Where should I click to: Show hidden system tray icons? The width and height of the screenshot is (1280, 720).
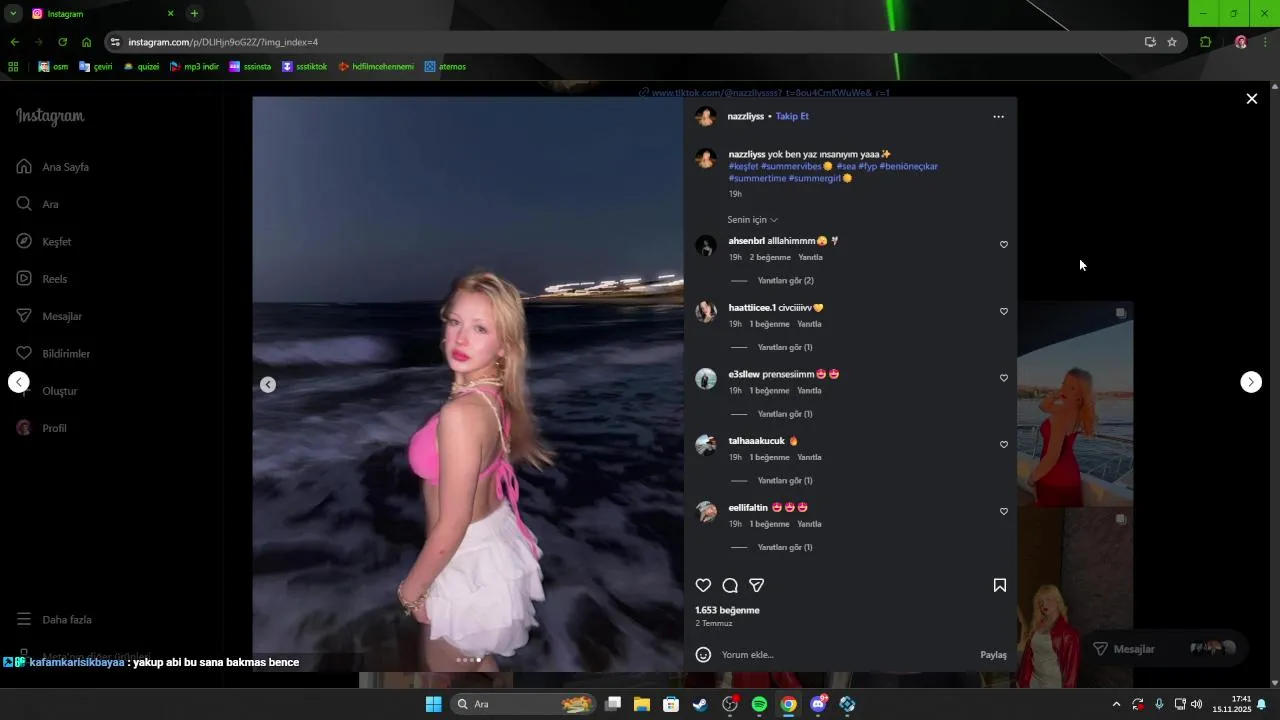(1116, 704)
